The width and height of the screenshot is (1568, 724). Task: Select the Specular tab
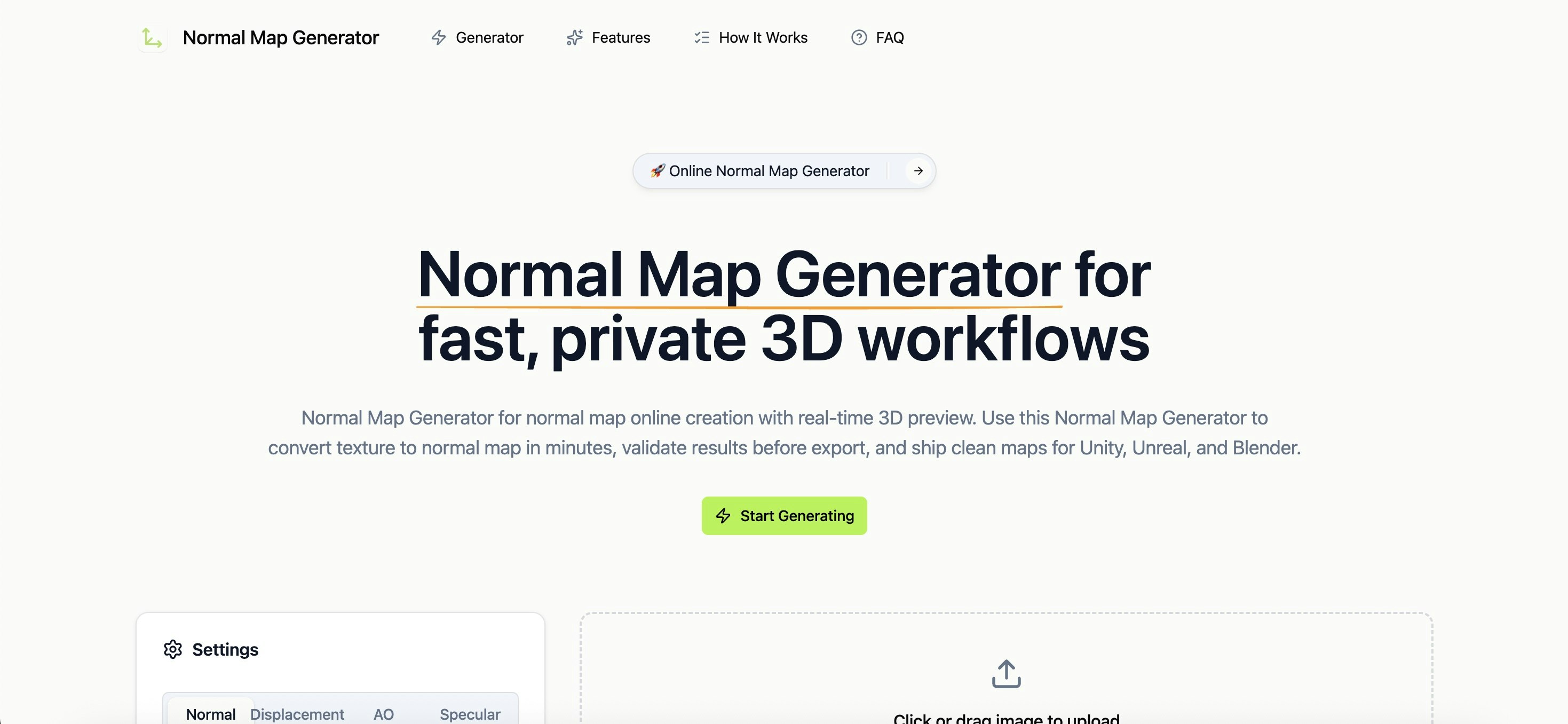pyautogui.click(x=470, y=714)
